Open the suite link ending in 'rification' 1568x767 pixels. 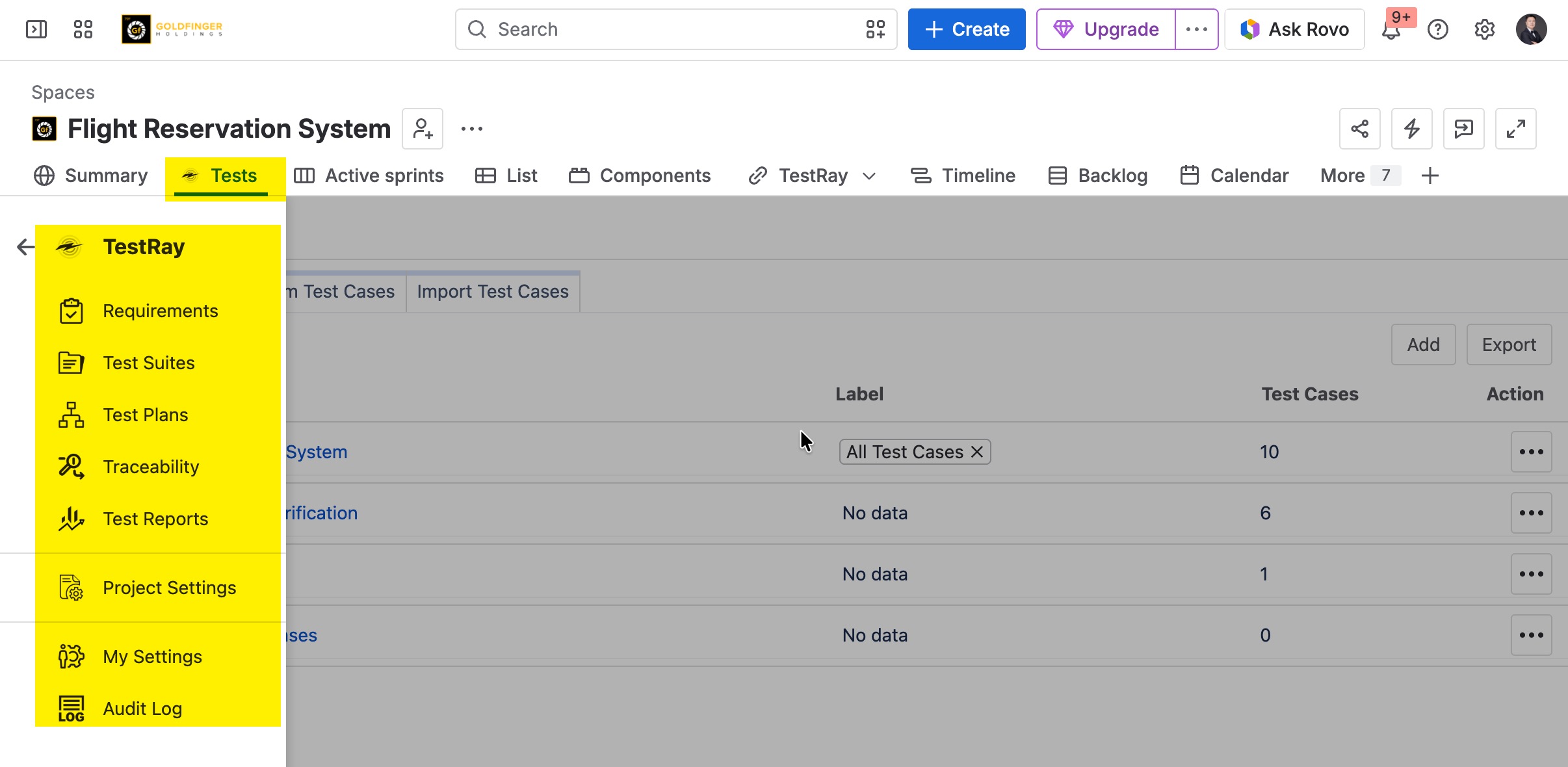click(322, 513)
